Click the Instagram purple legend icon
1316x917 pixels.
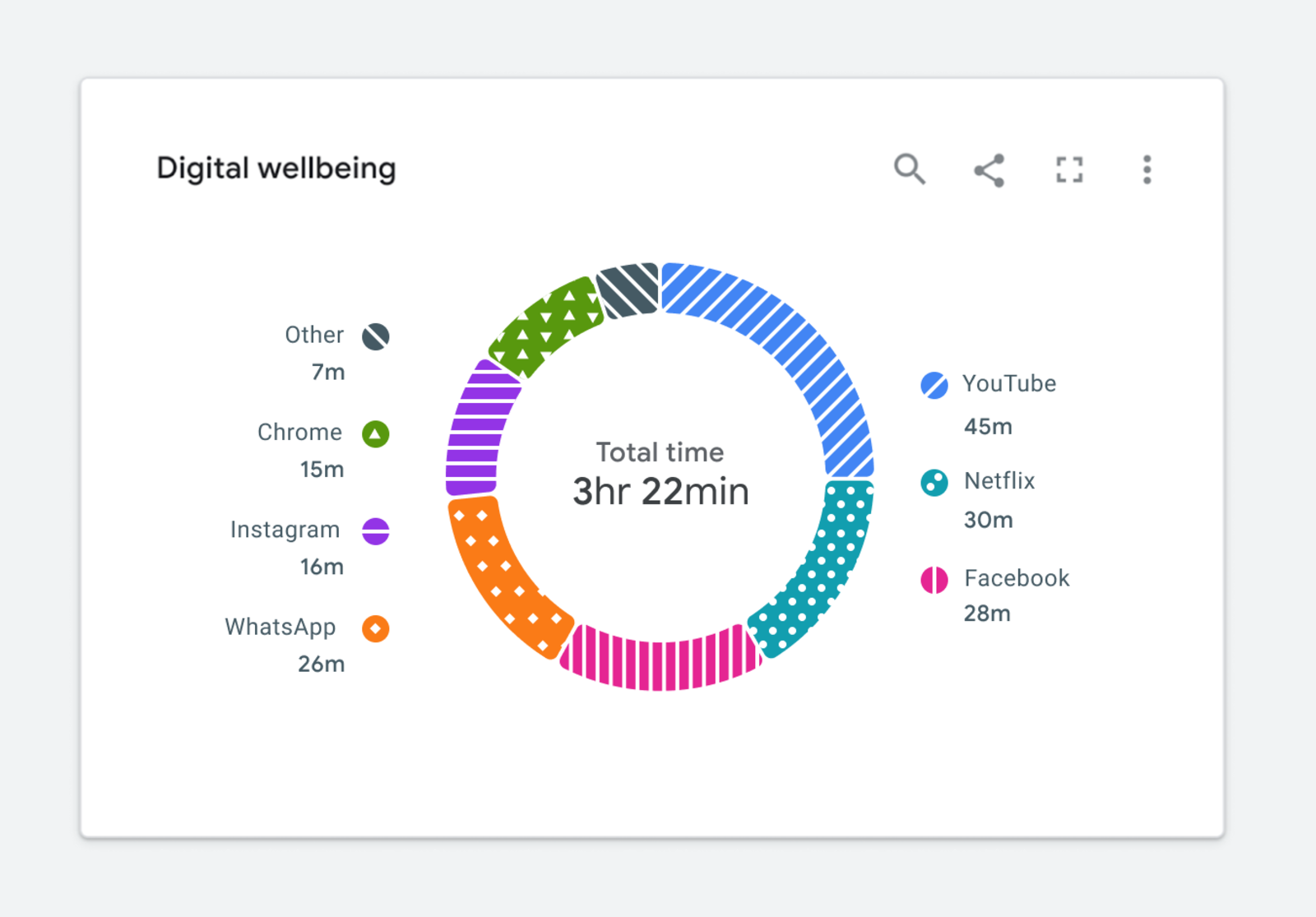[x=376, y=531]
